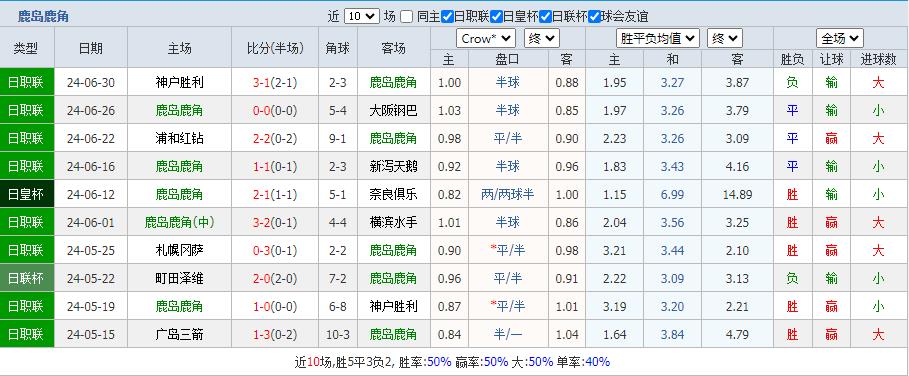The height and width of the screenshot is (376, 909).
Task: Click the 鹿岛鹿角 team title
Action: (43, 17)
